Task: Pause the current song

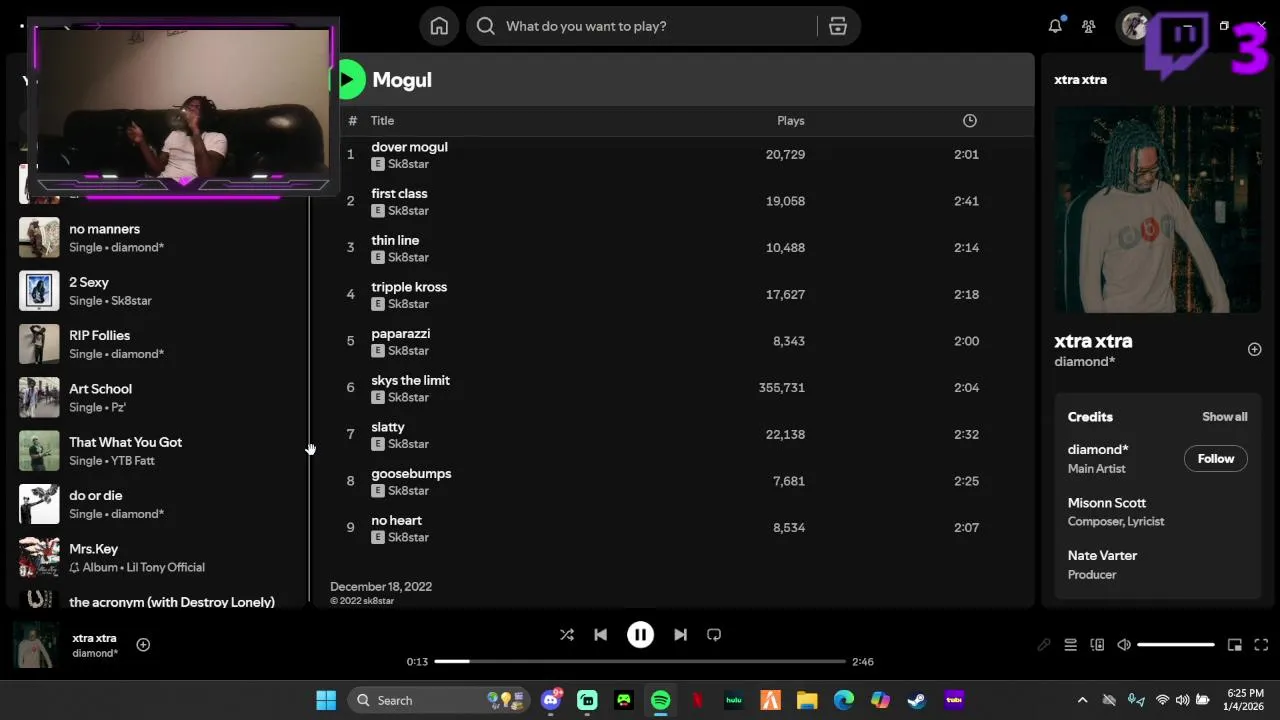Action: (640, 634)
